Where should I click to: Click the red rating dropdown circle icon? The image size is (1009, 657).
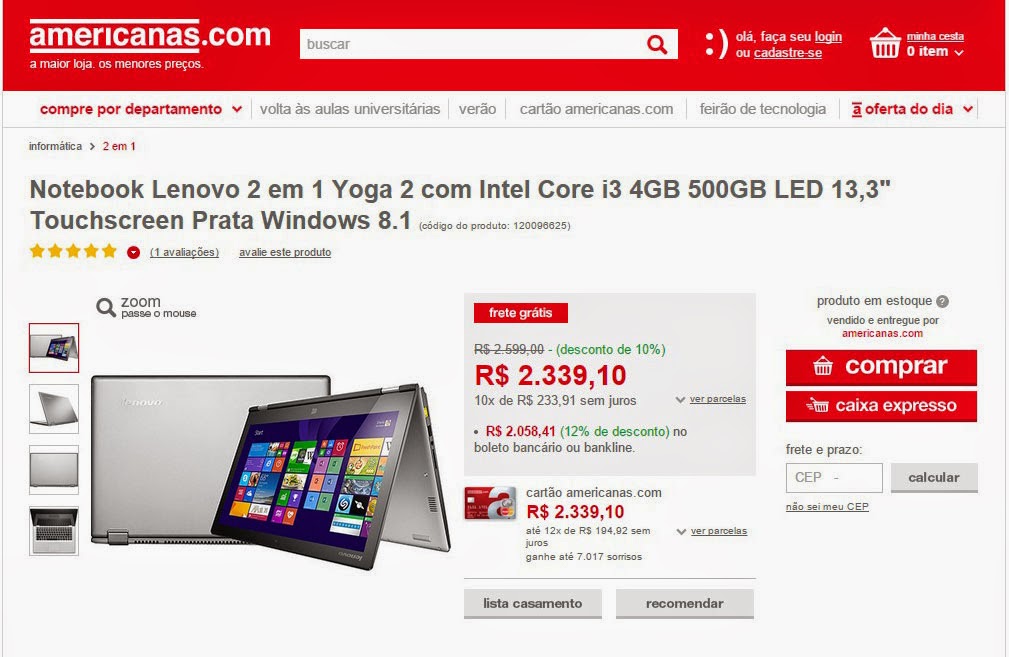(133, 252)
